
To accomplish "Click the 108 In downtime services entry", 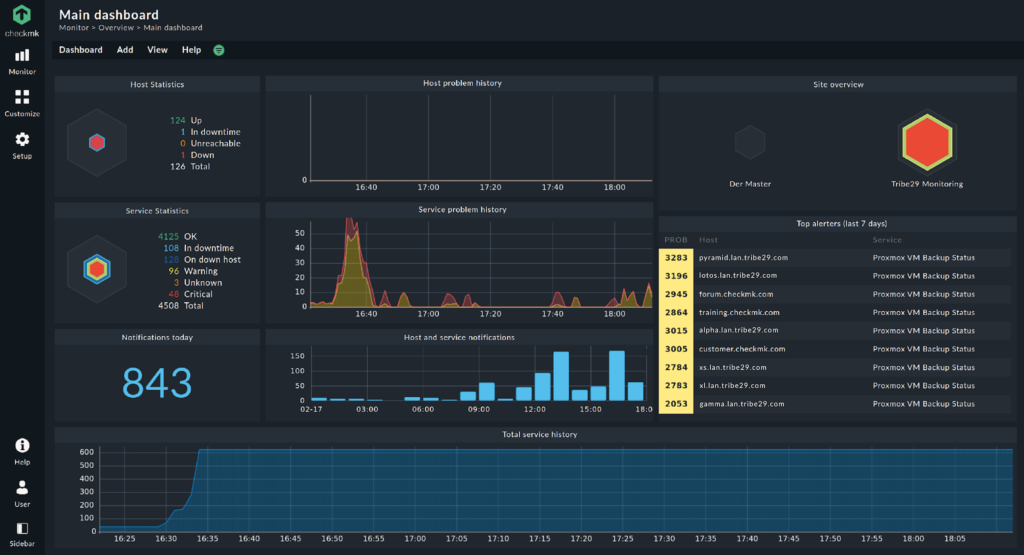I will 199,248.
